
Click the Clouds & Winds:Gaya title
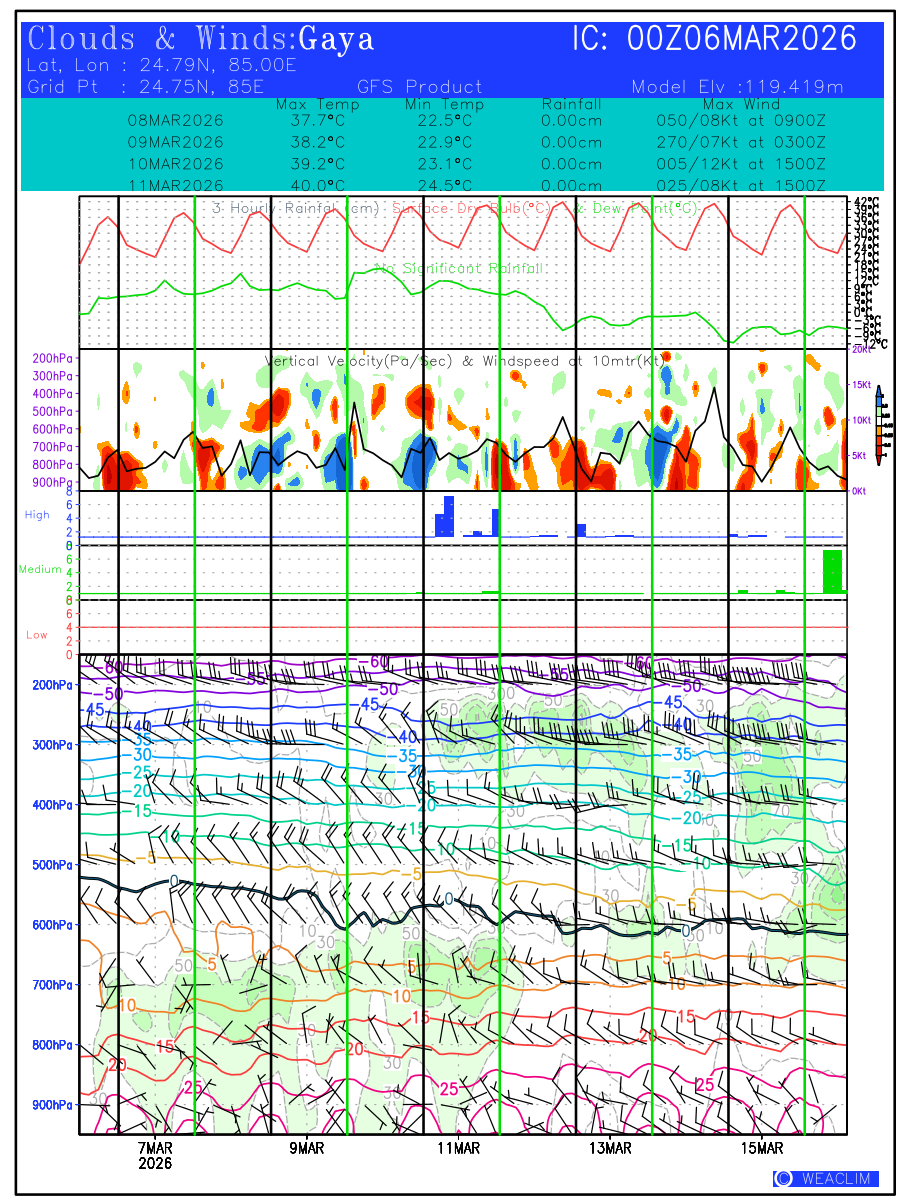tap(201, 39)
